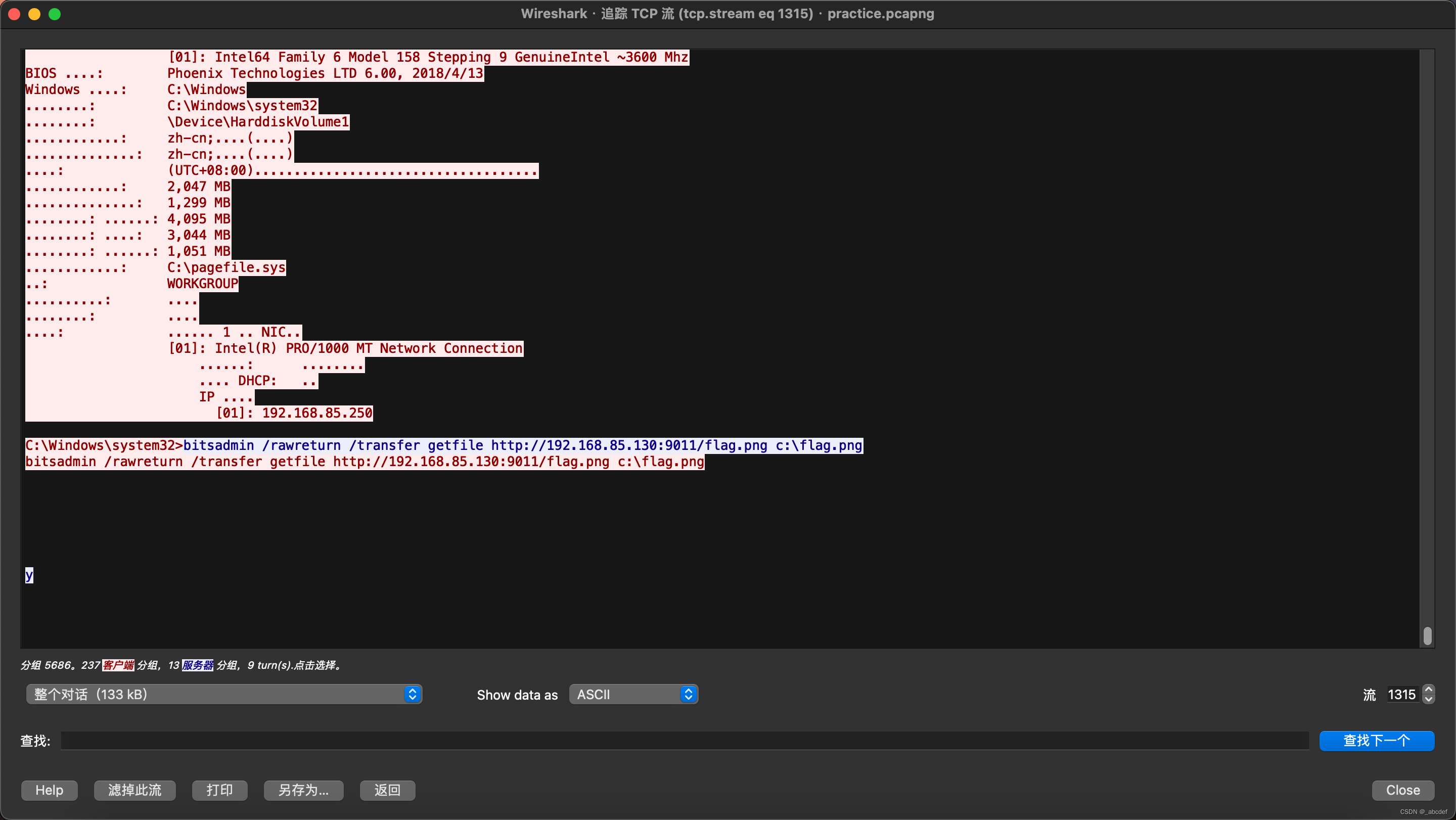Click the 192.168.85.250 IP address line
The image size is (1456, 820).
[x=316, y=413]
